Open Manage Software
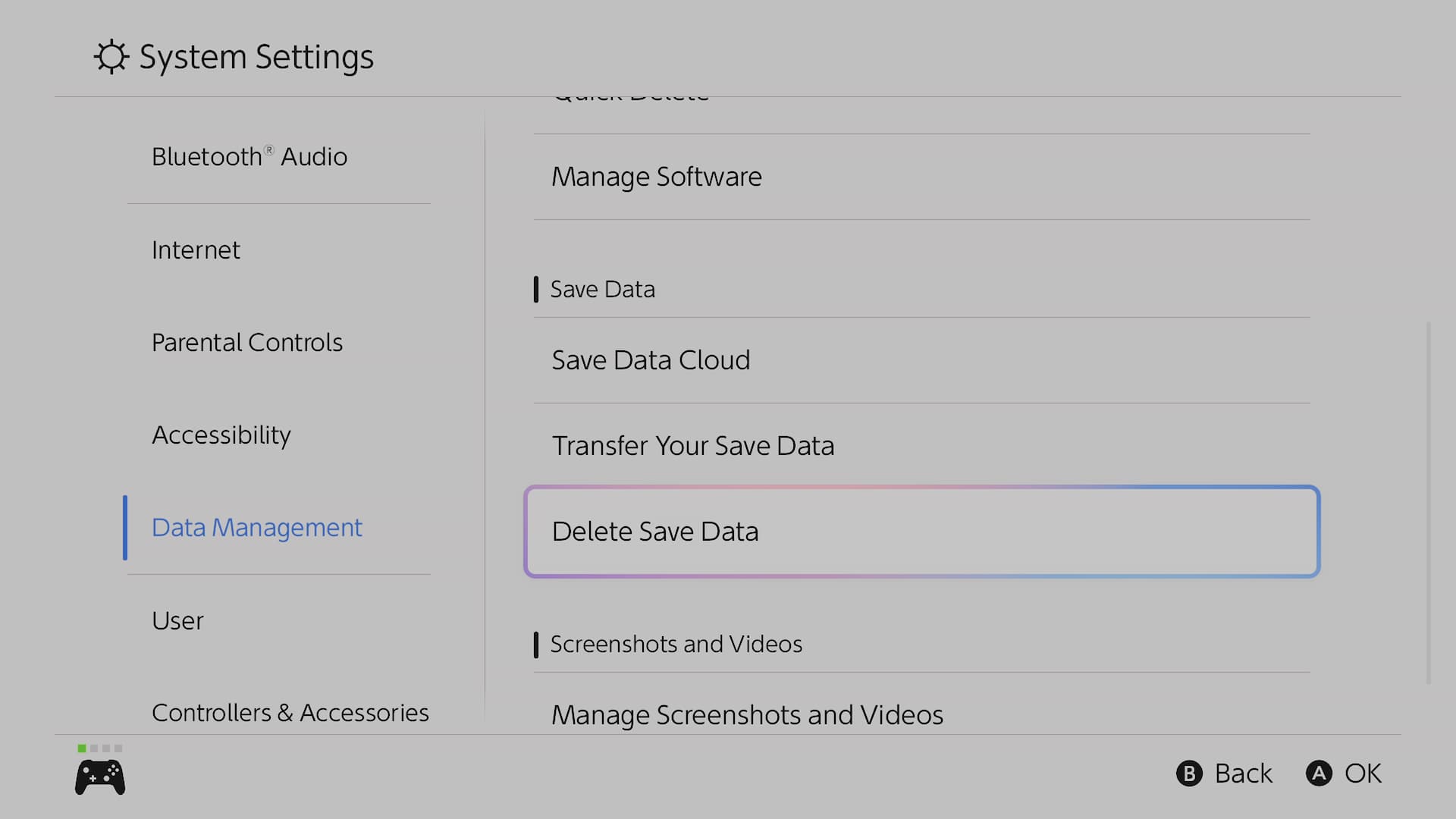 click(x=657, y=177)
